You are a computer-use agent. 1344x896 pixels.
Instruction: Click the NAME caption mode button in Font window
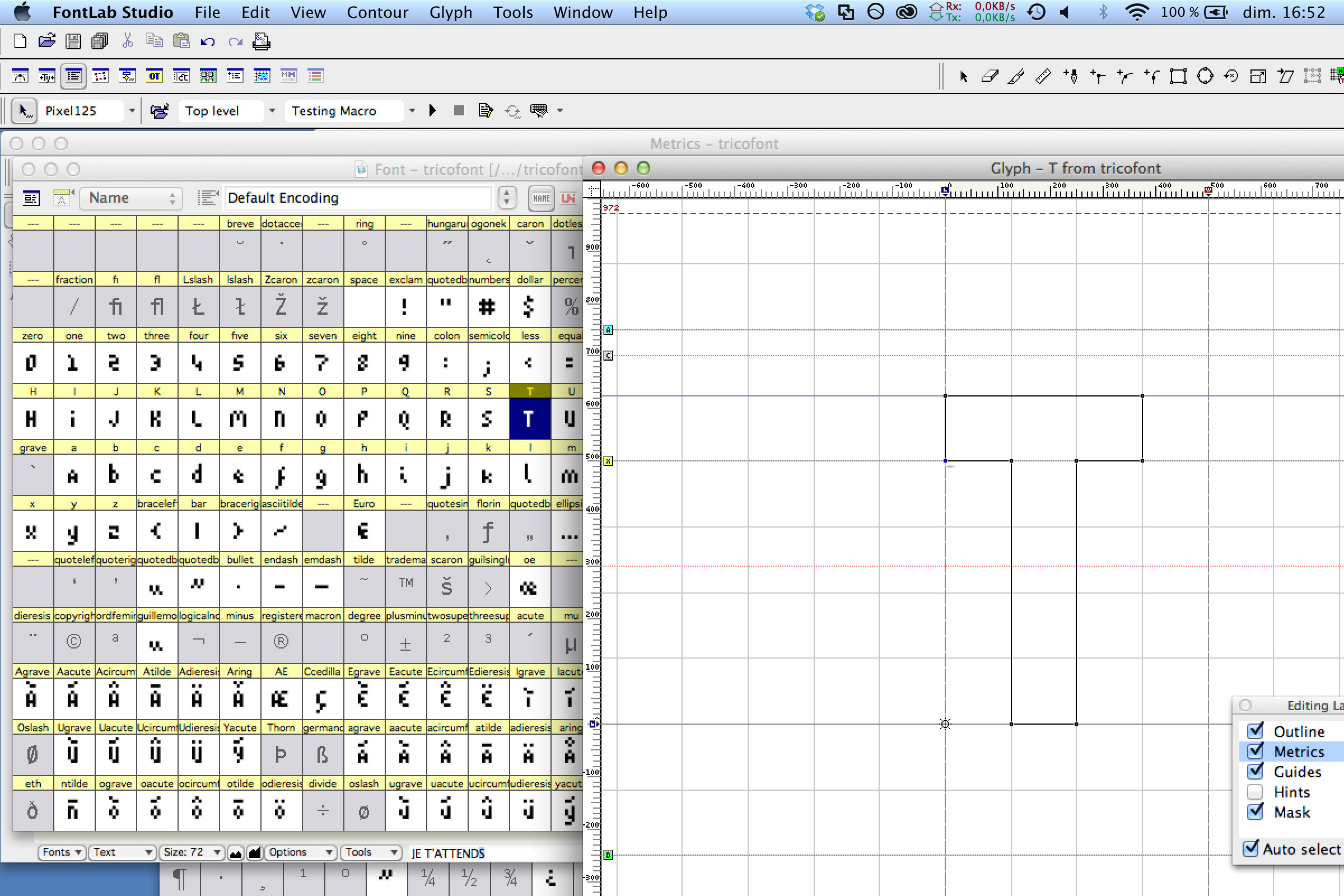tap(541, 198)
